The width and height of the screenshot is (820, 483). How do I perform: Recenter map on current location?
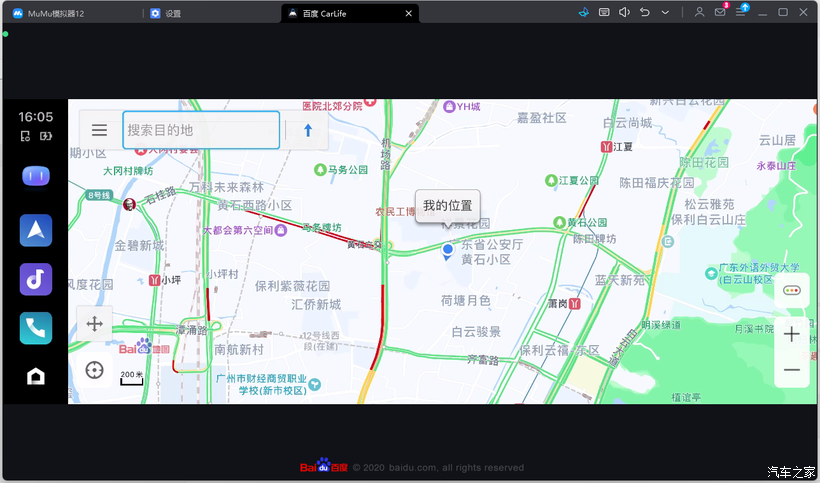pos(95,370)
